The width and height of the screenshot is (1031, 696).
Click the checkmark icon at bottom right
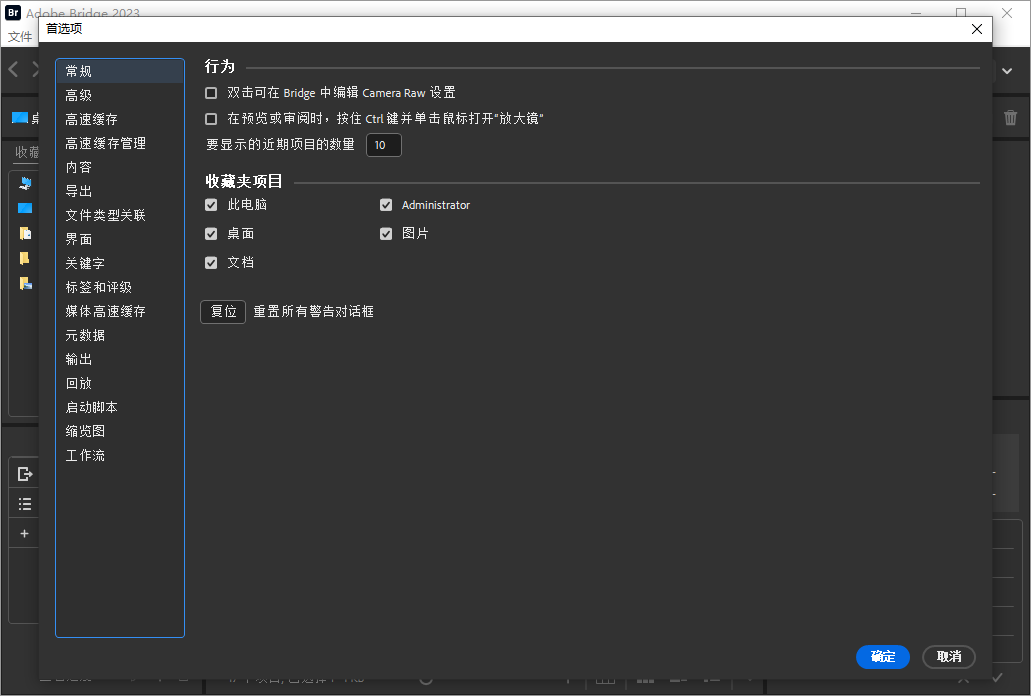tap(997, 677)
